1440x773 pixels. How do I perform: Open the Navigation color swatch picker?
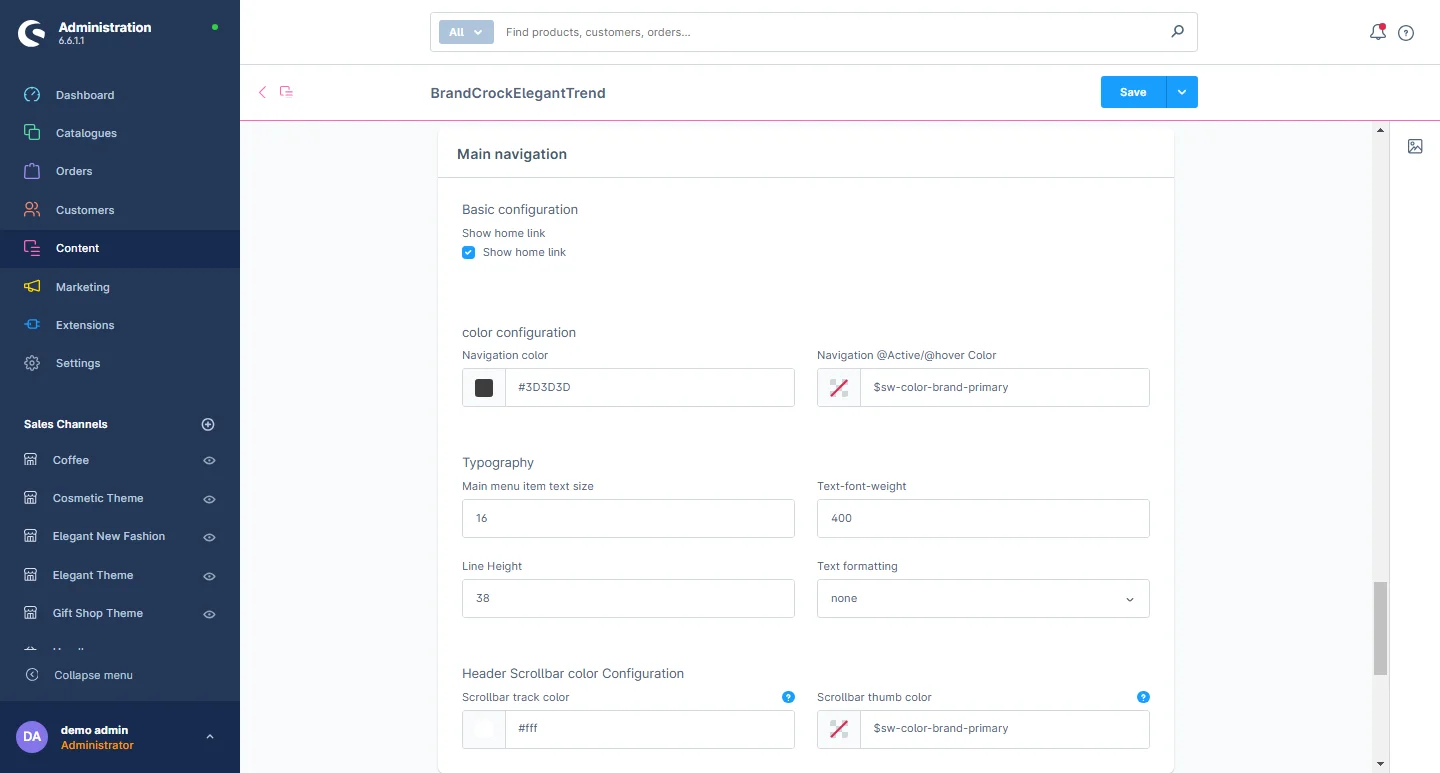[484, 387]
